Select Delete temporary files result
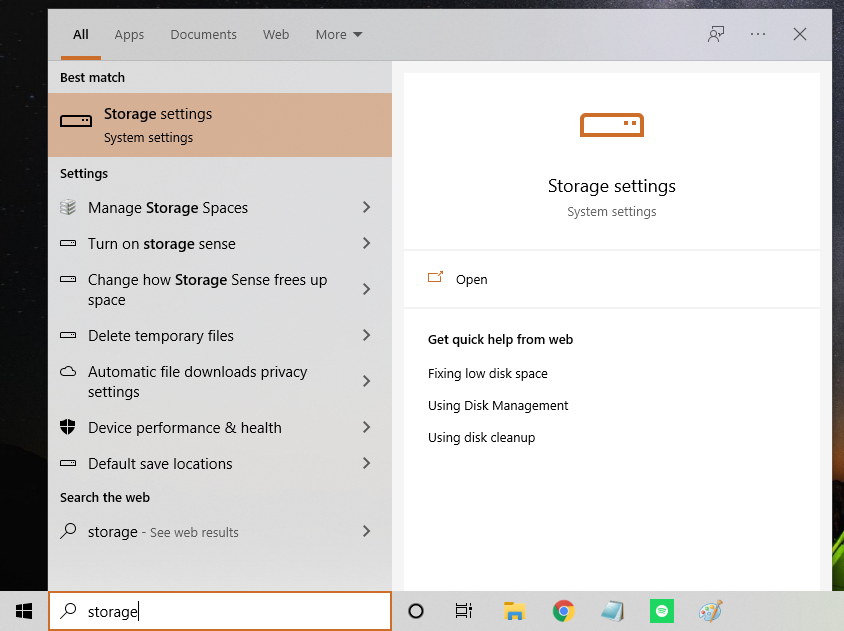Screen dimensions: 844x631 coord(220,336)
